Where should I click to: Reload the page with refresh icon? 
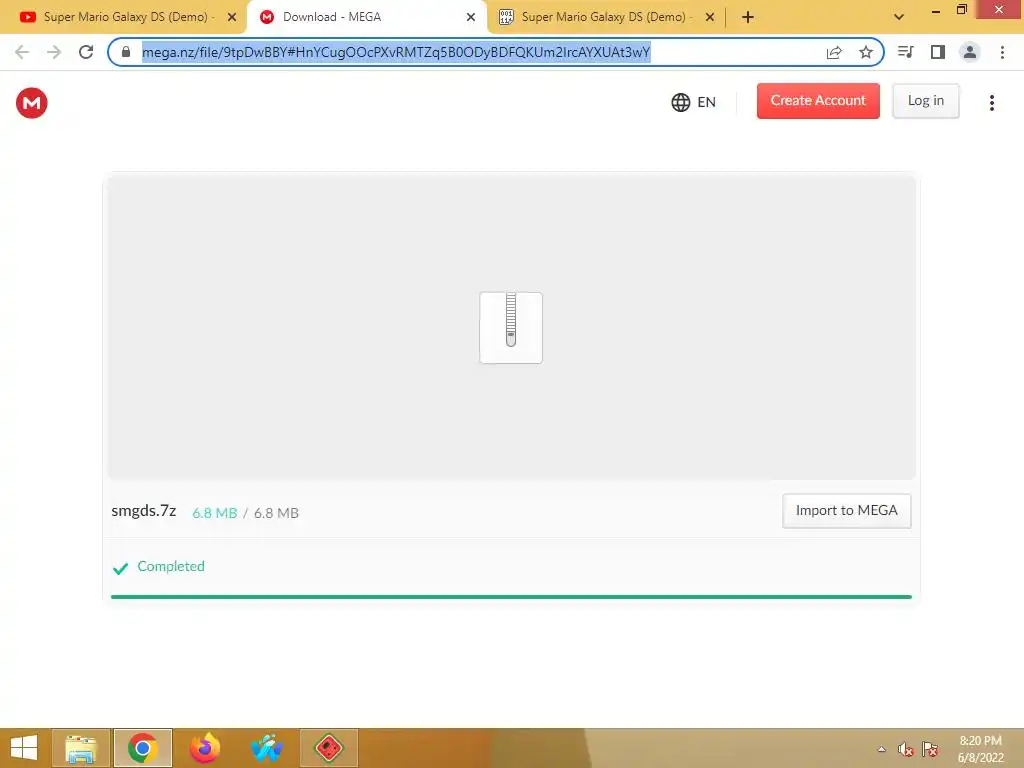coord(86,52)
